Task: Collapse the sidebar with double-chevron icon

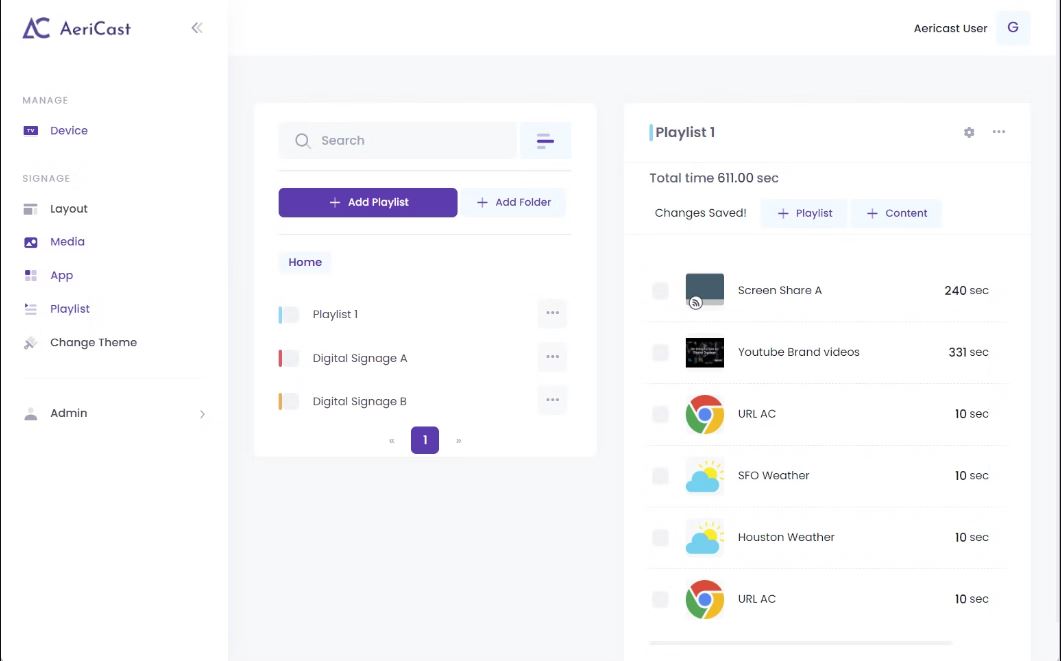Action: click(196, 28)
